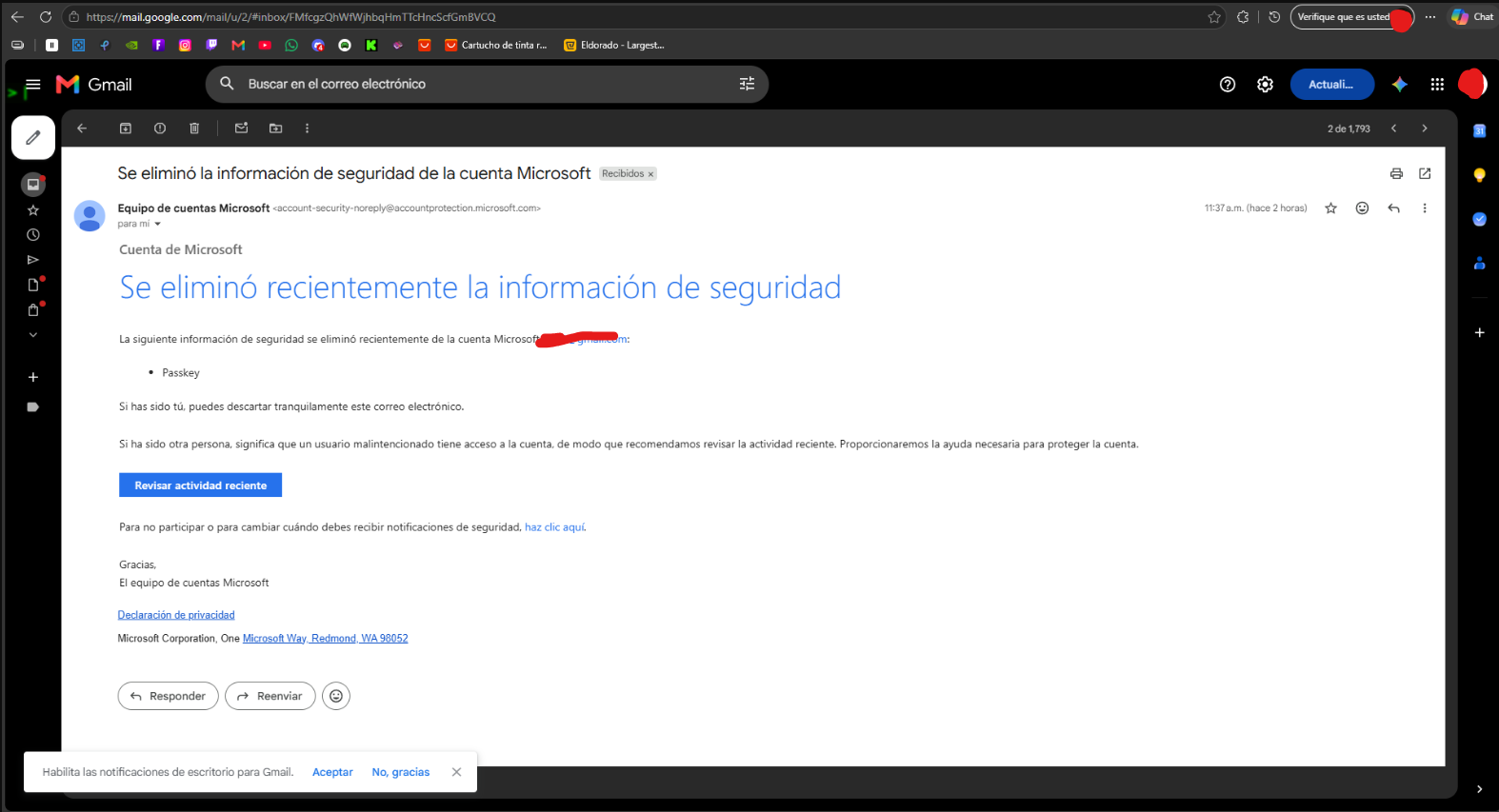Show search options in the search bar
The image size is (1499, 812).
(747, 84)
